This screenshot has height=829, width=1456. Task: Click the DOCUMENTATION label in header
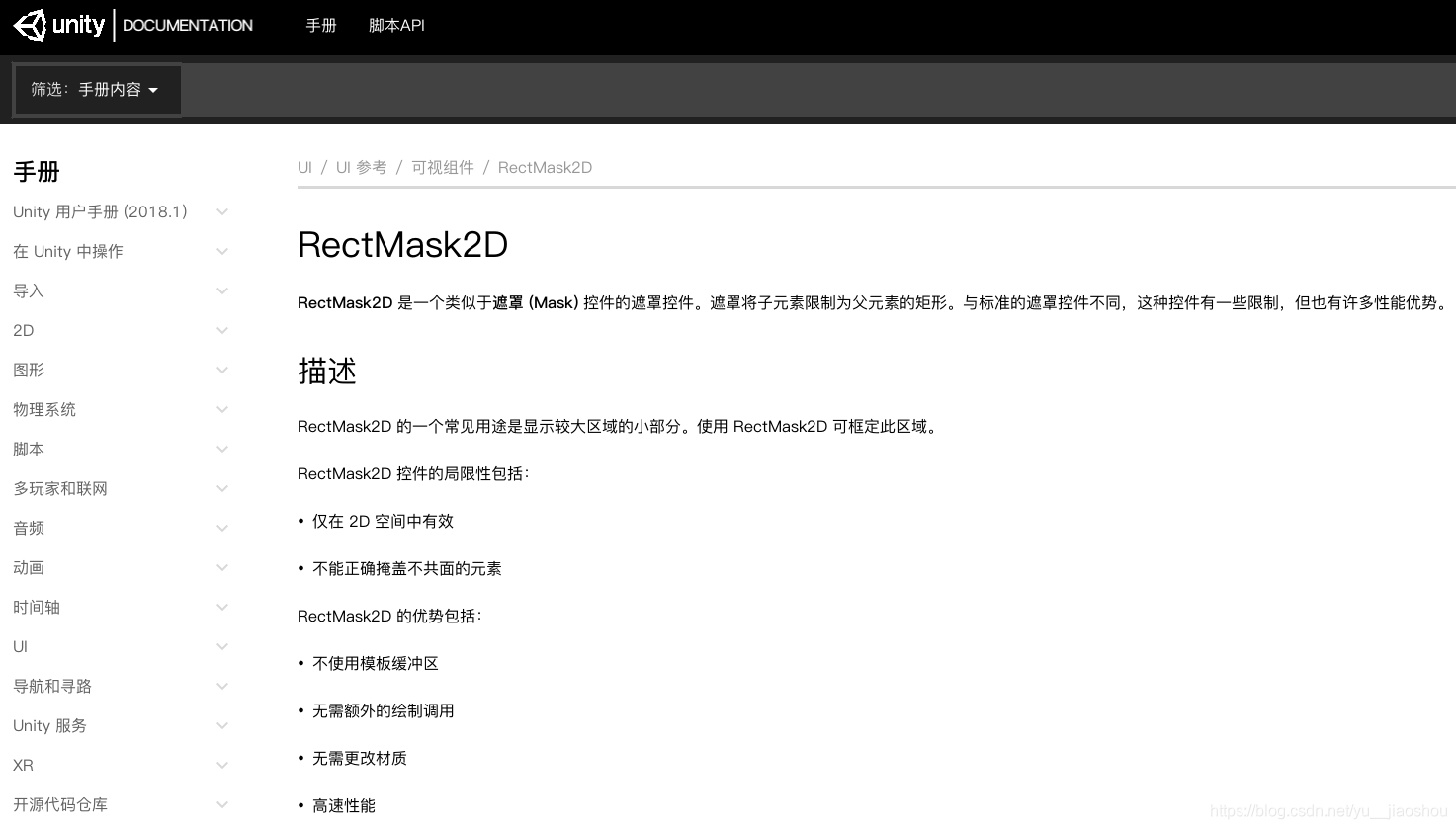point(188,26)
